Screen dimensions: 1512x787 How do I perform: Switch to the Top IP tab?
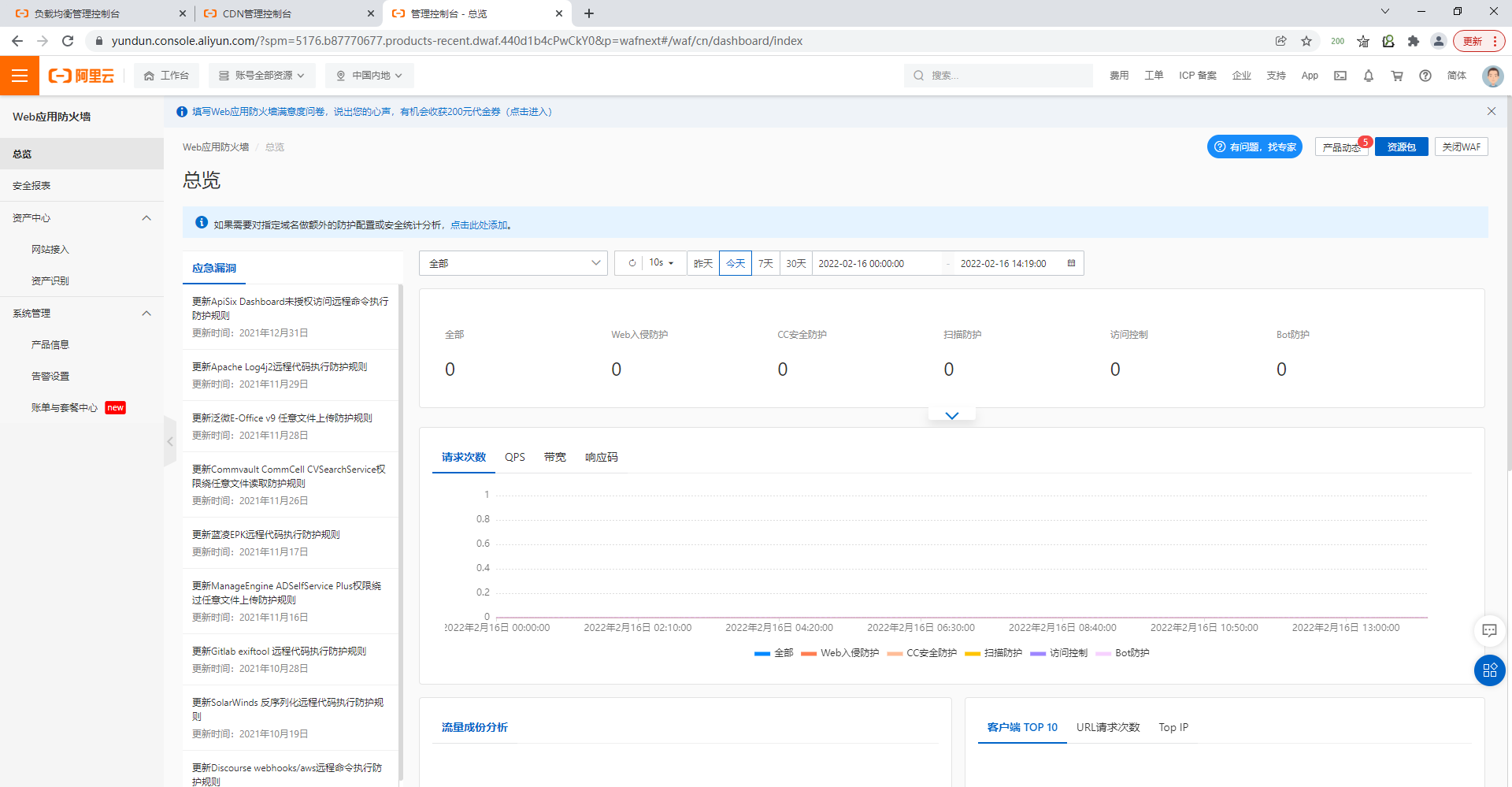pyautogui.click(x=1173, y=727)
